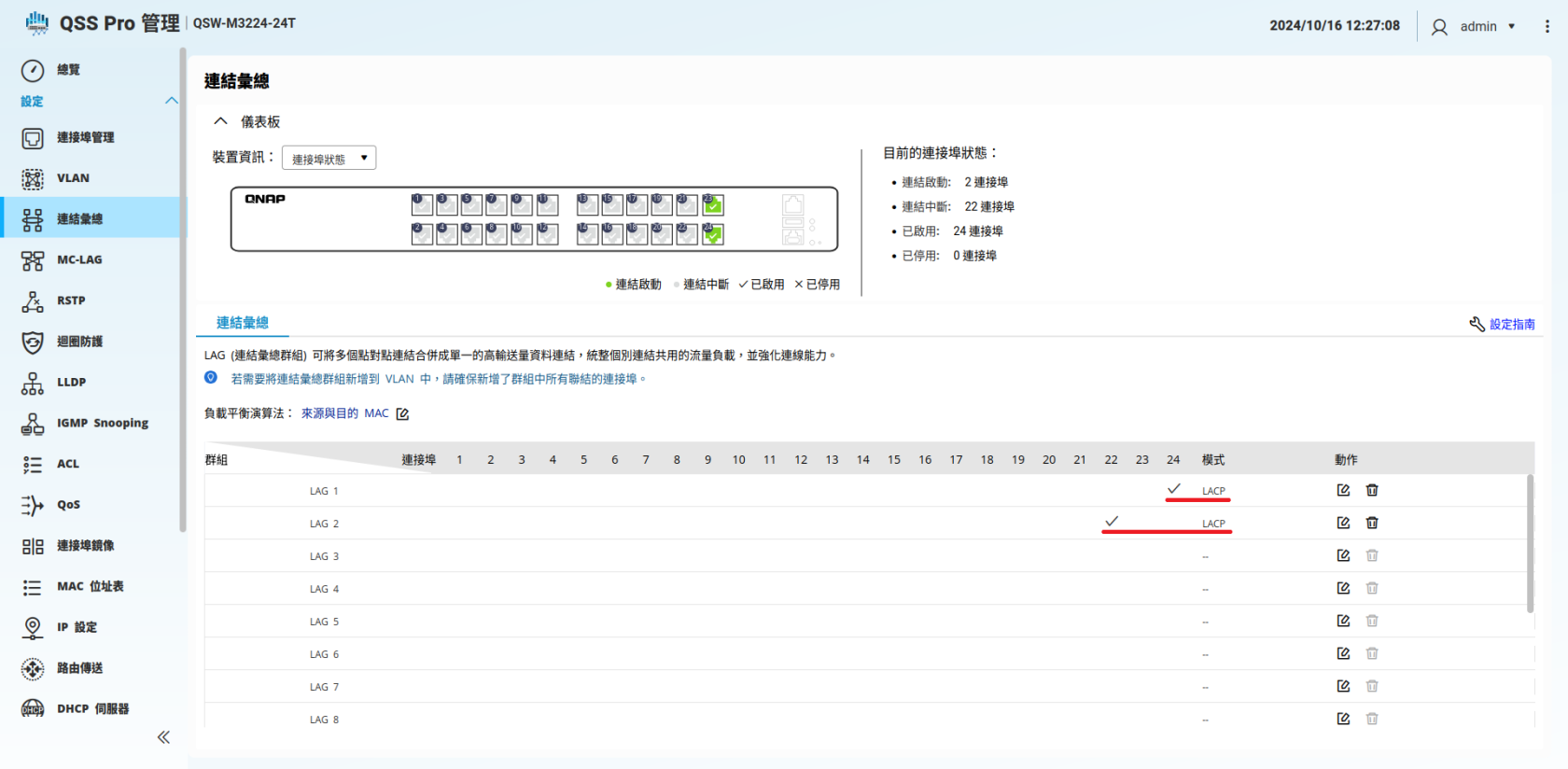The height and width of the screenshot is (769, 1568).
Task: Click the LAG table vertical scrollbar
Action: (1530, 543)
